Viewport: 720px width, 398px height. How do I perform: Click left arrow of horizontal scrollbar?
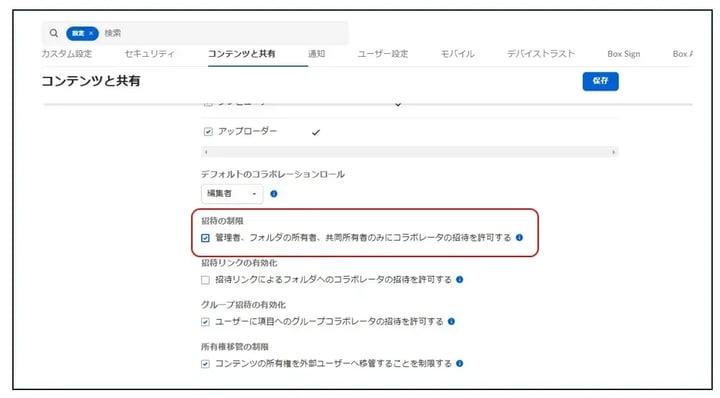click(206, 152)
